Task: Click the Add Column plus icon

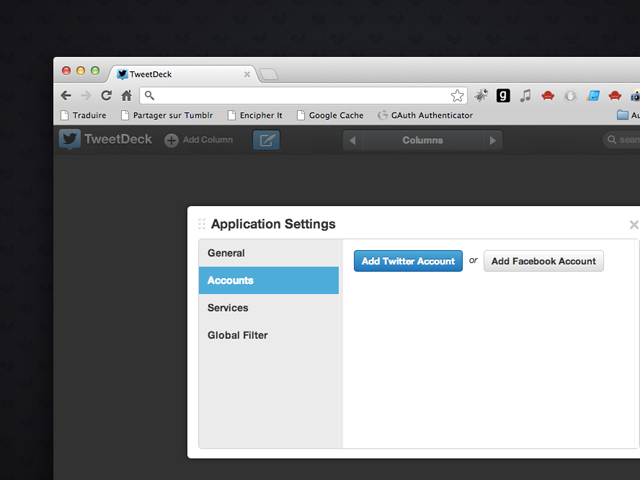Action: pyautogui.click(x=171, y=140)
